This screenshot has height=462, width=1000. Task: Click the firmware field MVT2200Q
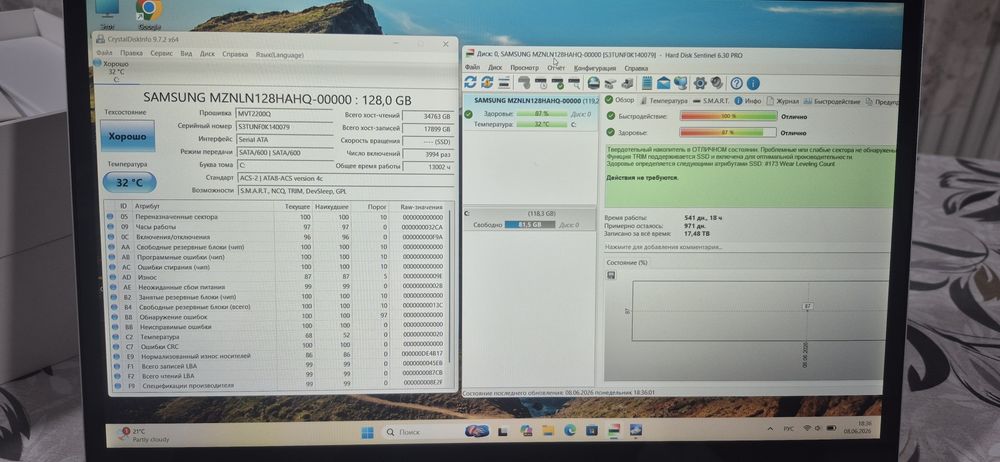(x=285, y=113)
